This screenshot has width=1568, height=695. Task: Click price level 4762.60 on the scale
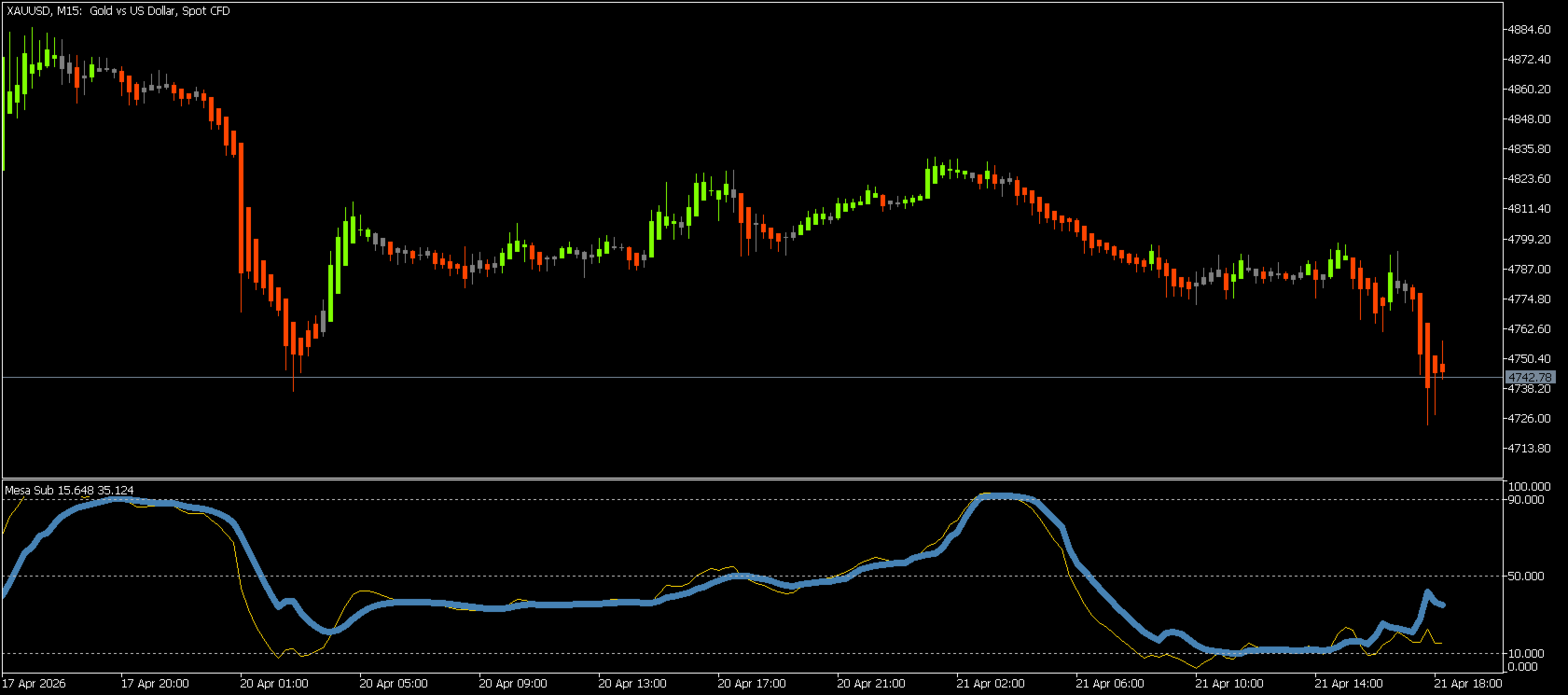point(1530,328)
